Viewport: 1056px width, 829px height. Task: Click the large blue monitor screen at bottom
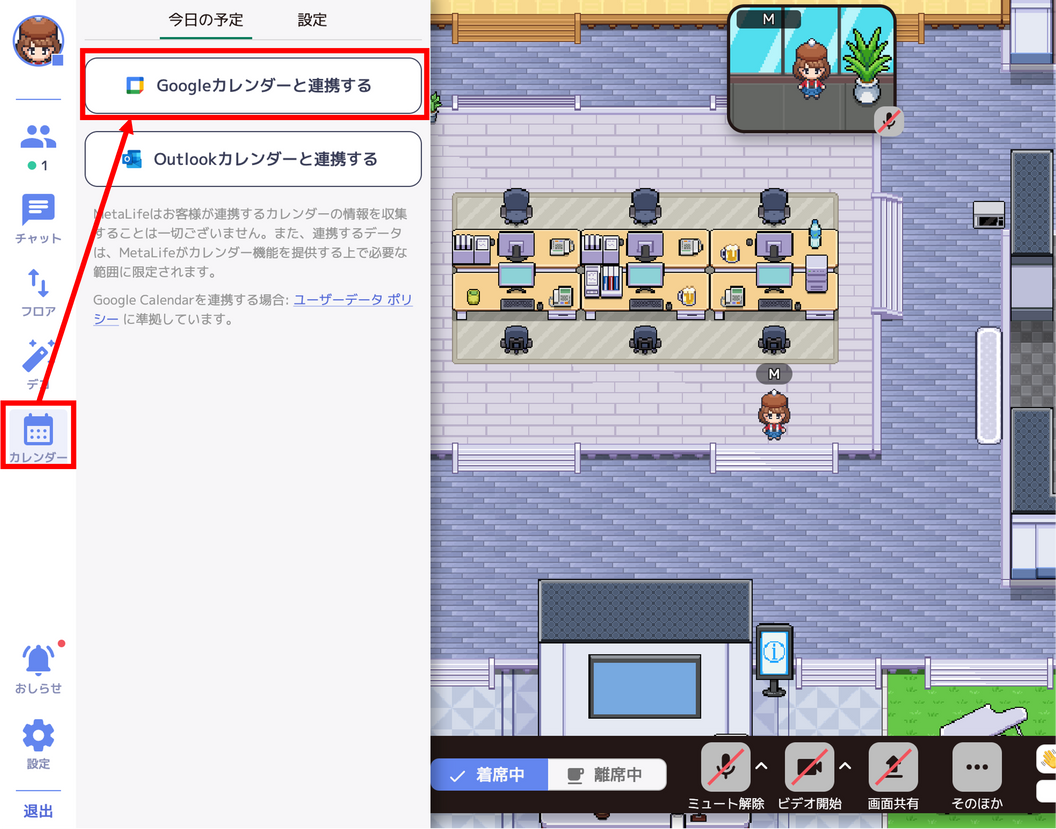click(645, 687)
